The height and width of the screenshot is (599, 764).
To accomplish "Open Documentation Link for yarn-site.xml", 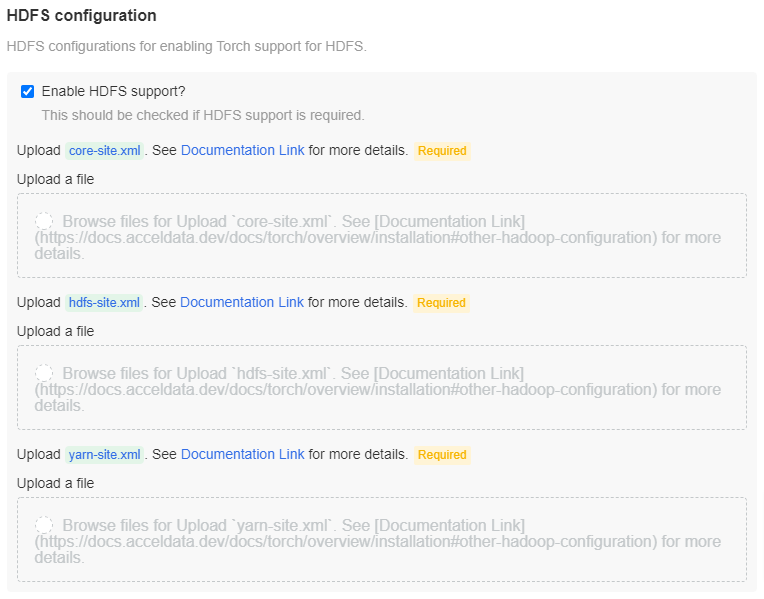I will click(x=242, y=454).
